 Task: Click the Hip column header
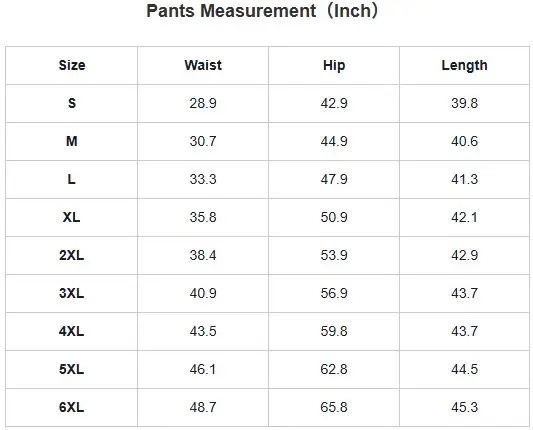(334, 65)
